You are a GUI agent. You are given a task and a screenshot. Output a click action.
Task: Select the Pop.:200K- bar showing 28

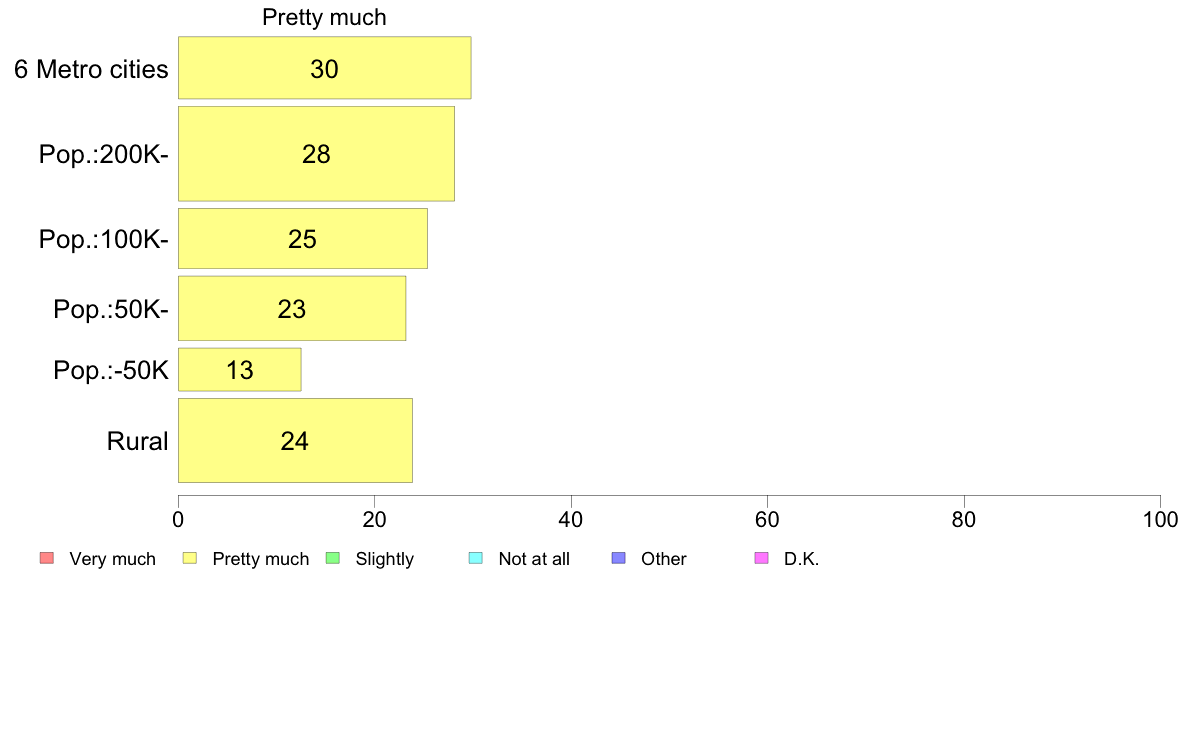316,154
